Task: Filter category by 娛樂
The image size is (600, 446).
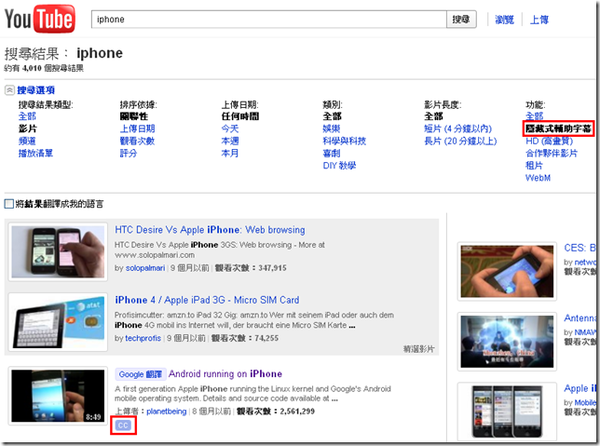Action: click(331, 129)
